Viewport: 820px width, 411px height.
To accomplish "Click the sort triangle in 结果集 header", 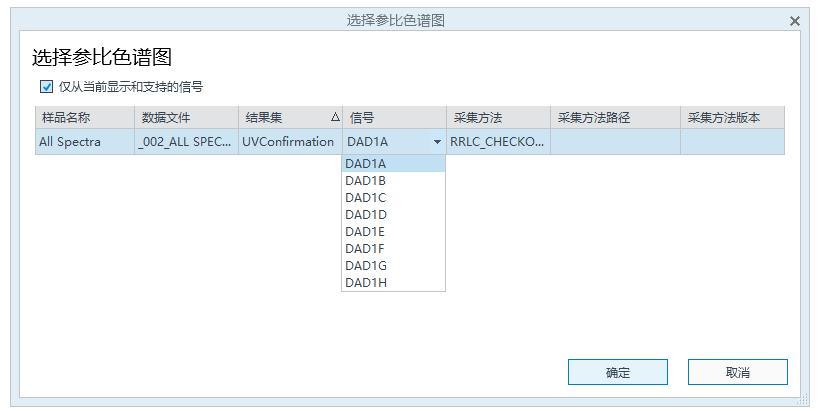I will [x=335, y=118].
